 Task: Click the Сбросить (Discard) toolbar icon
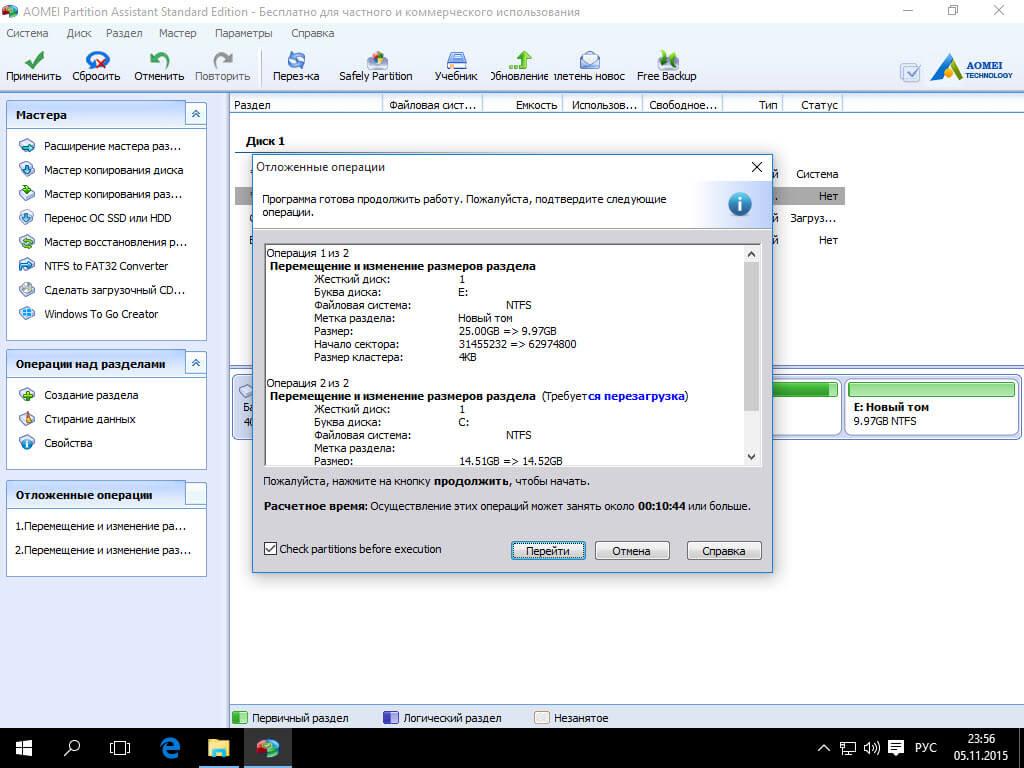click(x=96, y=67)
